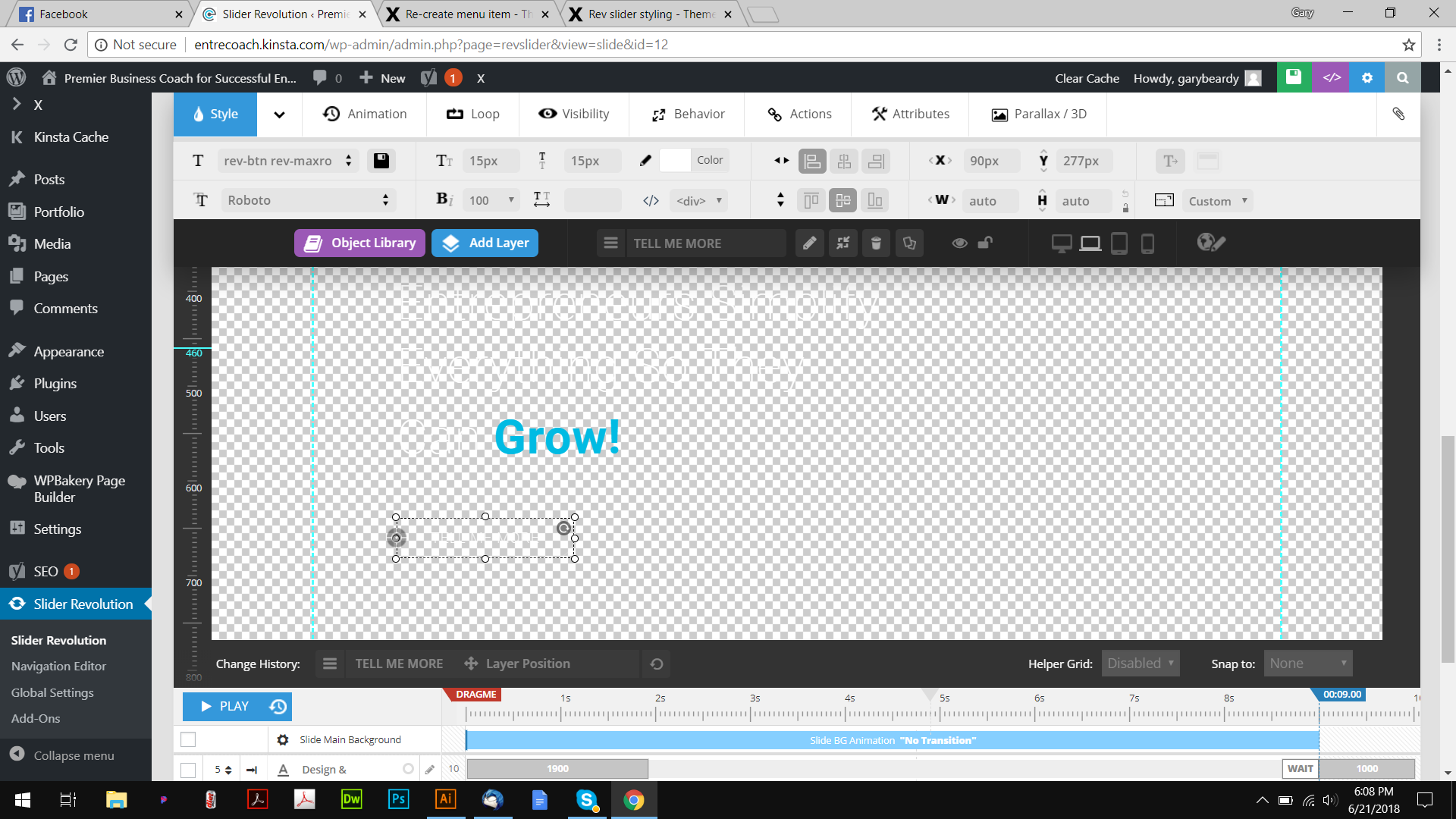The width and height of the screenshot is (1456, 819).
Task: Select the desktop device view icon
Action: [x=1062, y=243]
